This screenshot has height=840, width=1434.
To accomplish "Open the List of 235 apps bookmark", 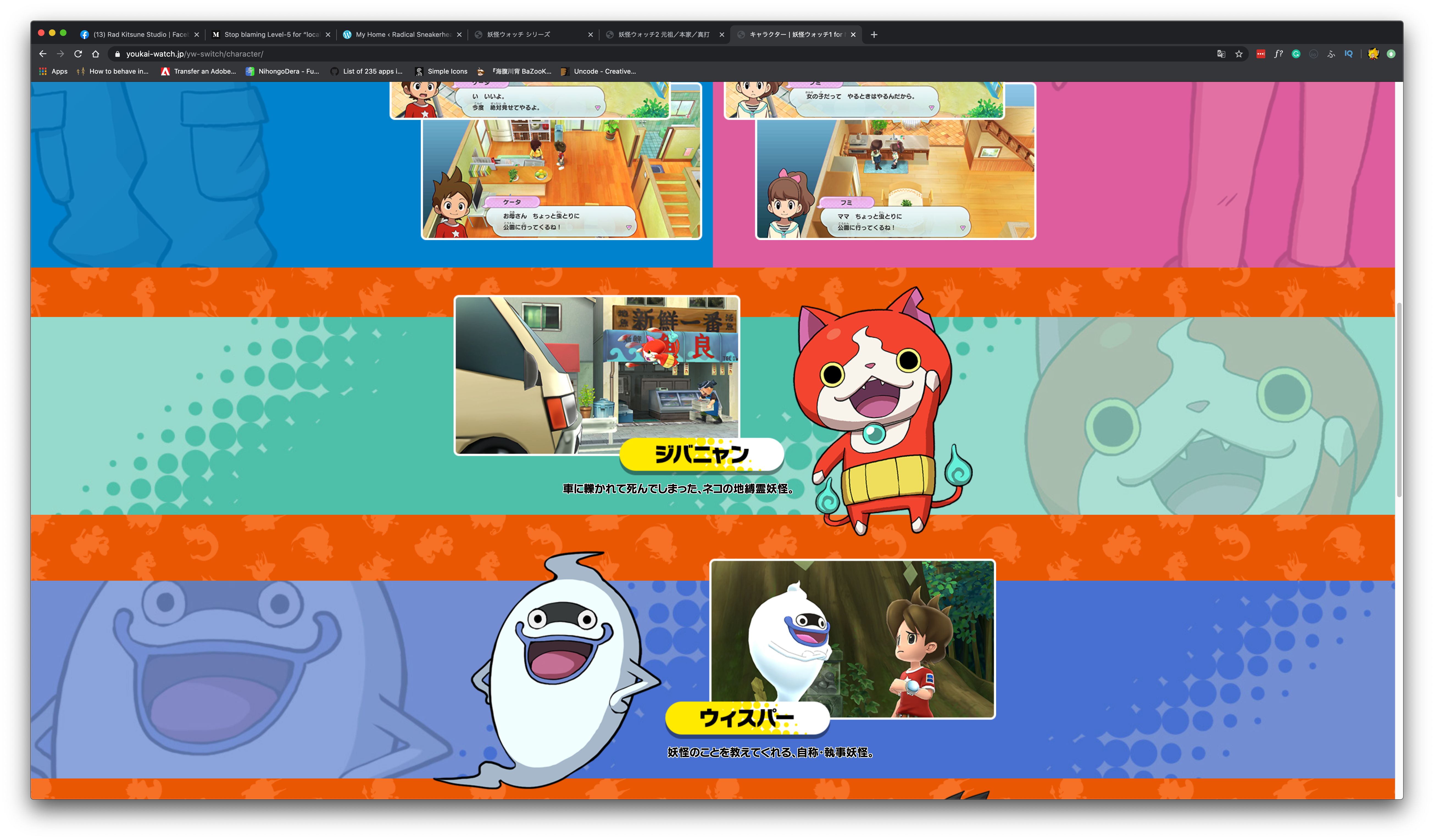I will [x=366, y=71].
